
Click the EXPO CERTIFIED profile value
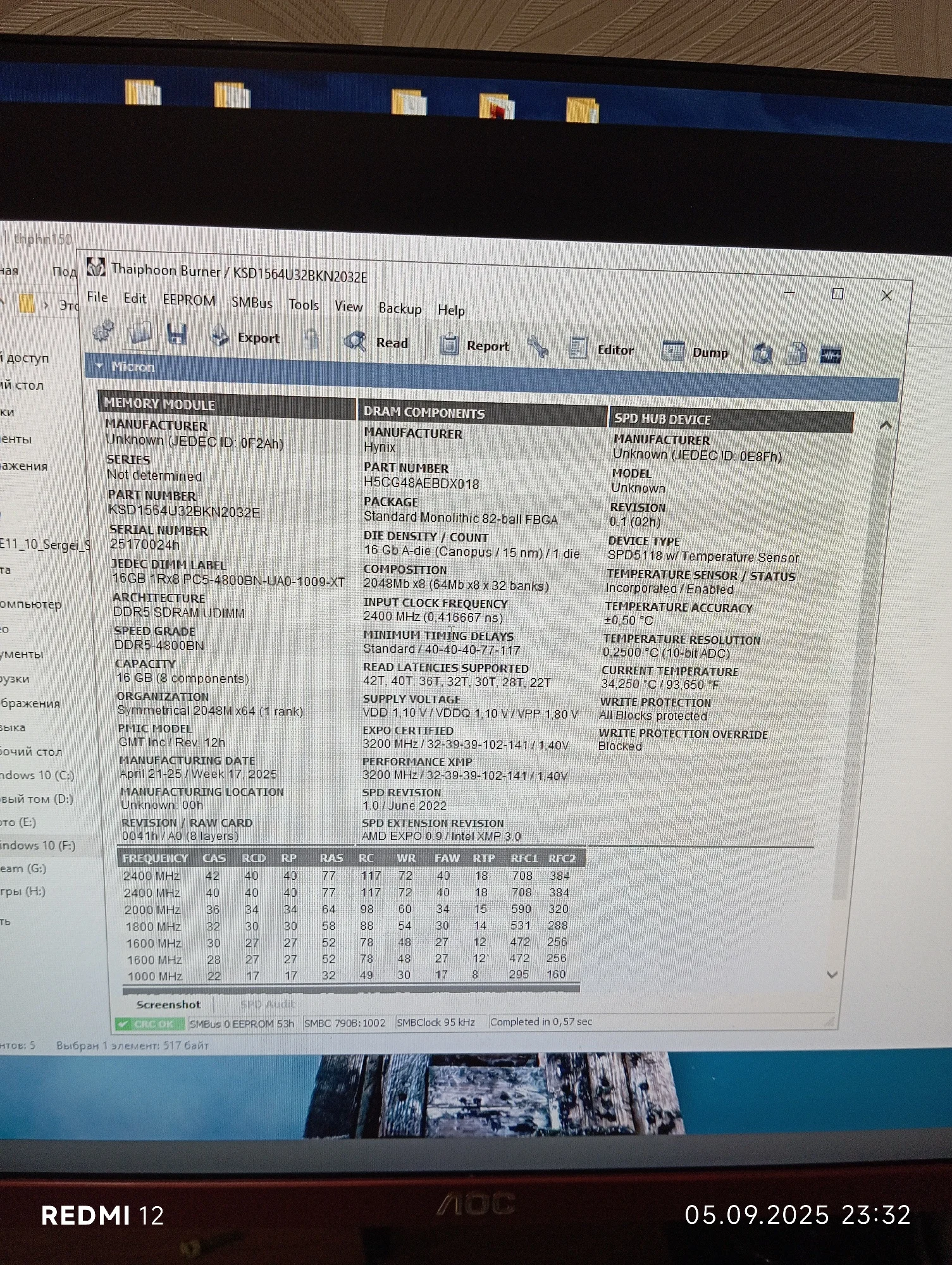tap(466, 745)
